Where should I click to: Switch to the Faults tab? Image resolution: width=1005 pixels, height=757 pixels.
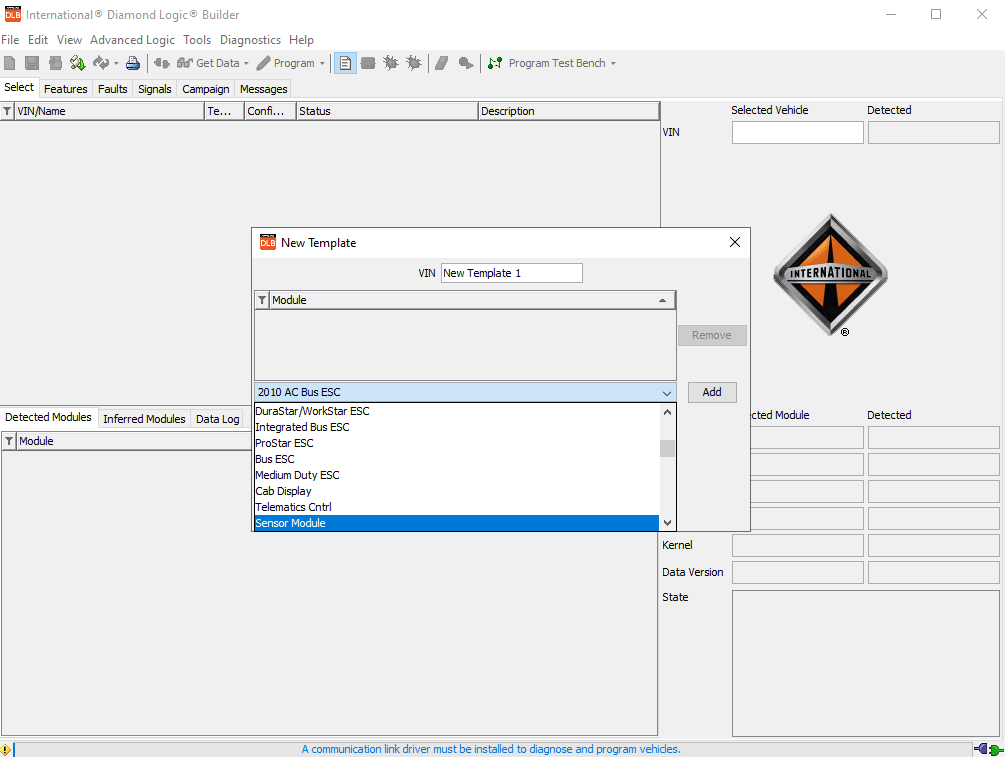click(113, 89)
